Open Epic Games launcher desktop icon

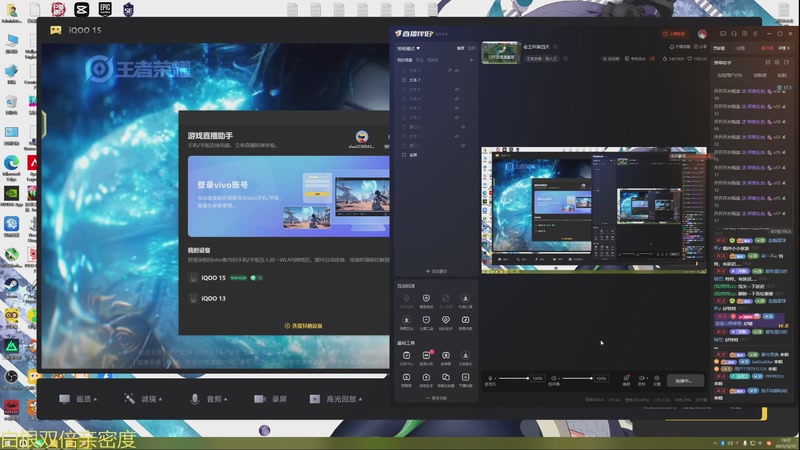coord(105,9)
